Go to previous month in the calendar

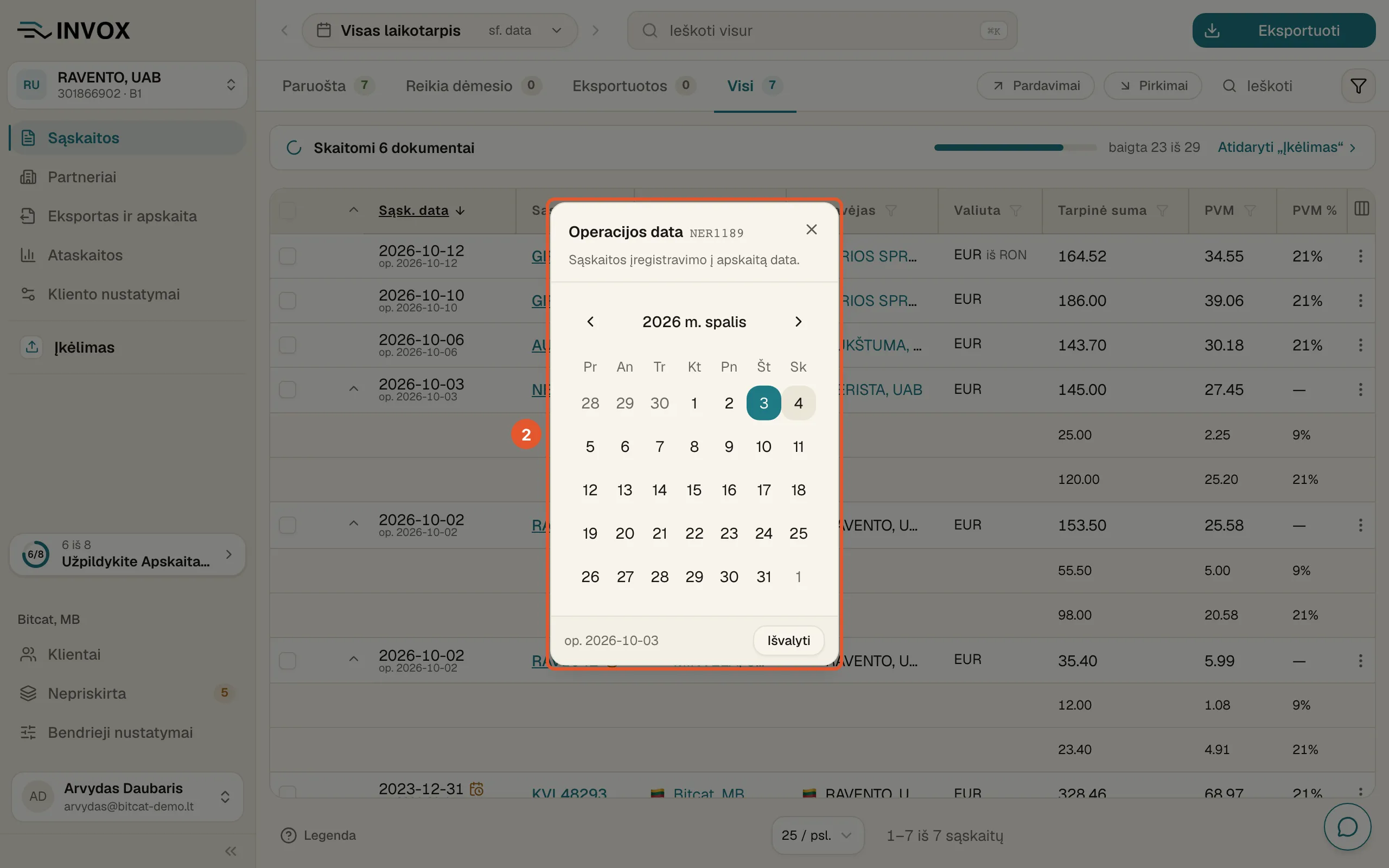point(590,322)
